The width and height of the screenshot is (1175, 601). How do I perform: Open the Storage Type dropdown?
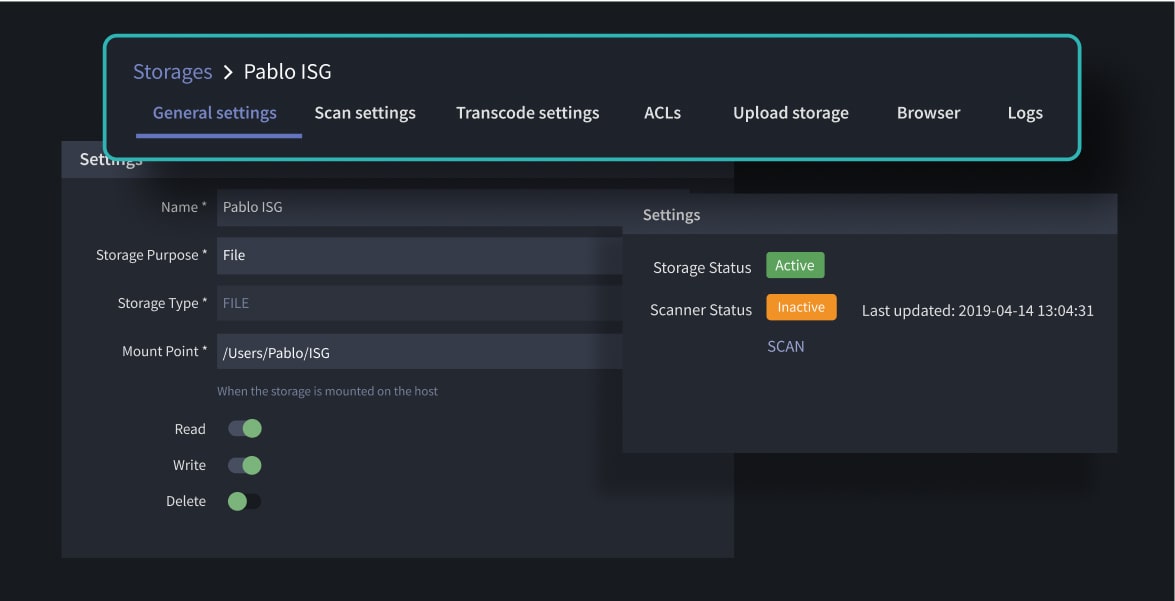pos(420,303)
